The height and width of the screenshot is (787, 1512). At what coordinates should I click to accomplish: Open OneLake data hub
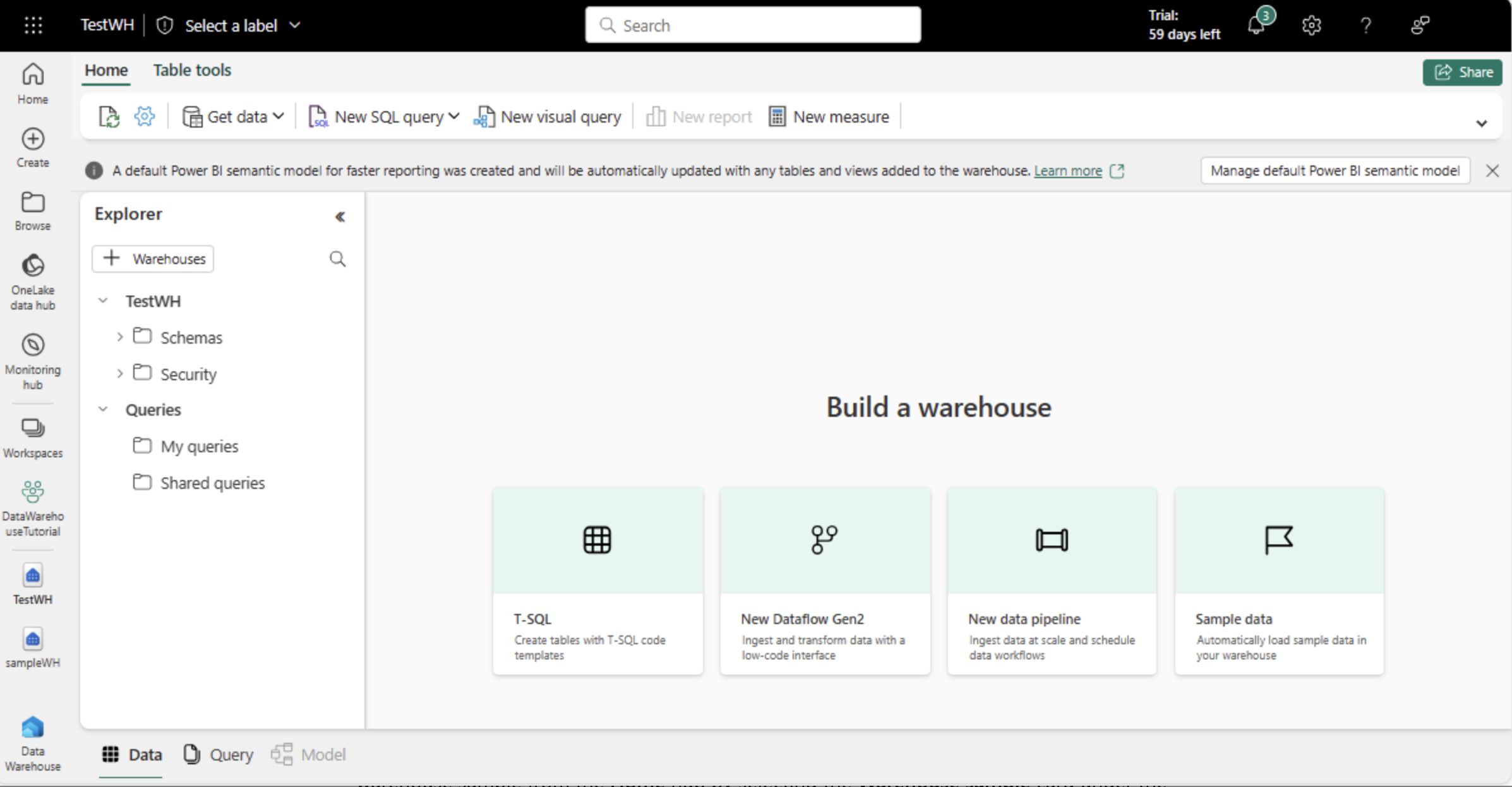point(33,282)
